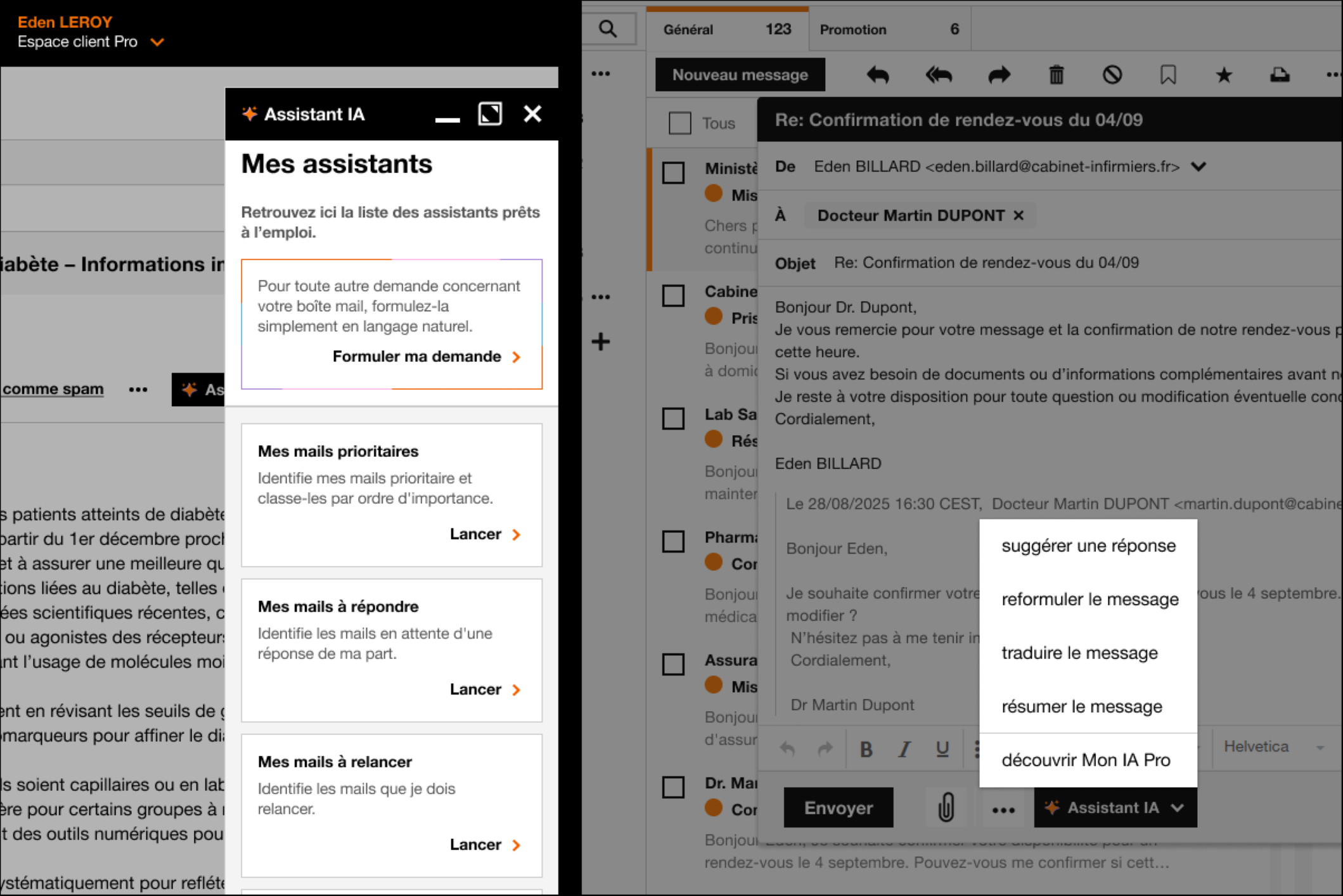Click the Nouveau message button
The width and height of the screenshot is (1343, 896).
[740, 75]
